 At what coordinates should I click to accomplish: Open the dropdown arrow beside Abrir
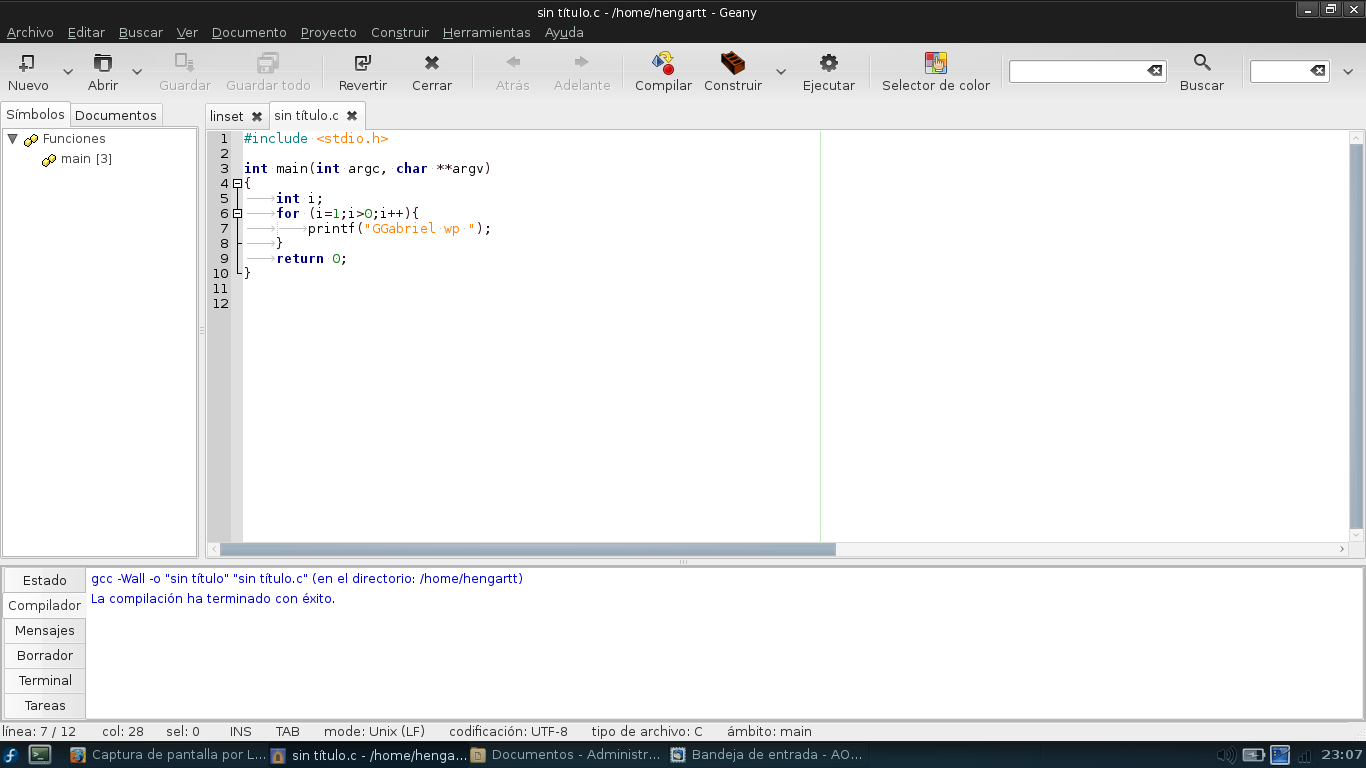(137, 72)
